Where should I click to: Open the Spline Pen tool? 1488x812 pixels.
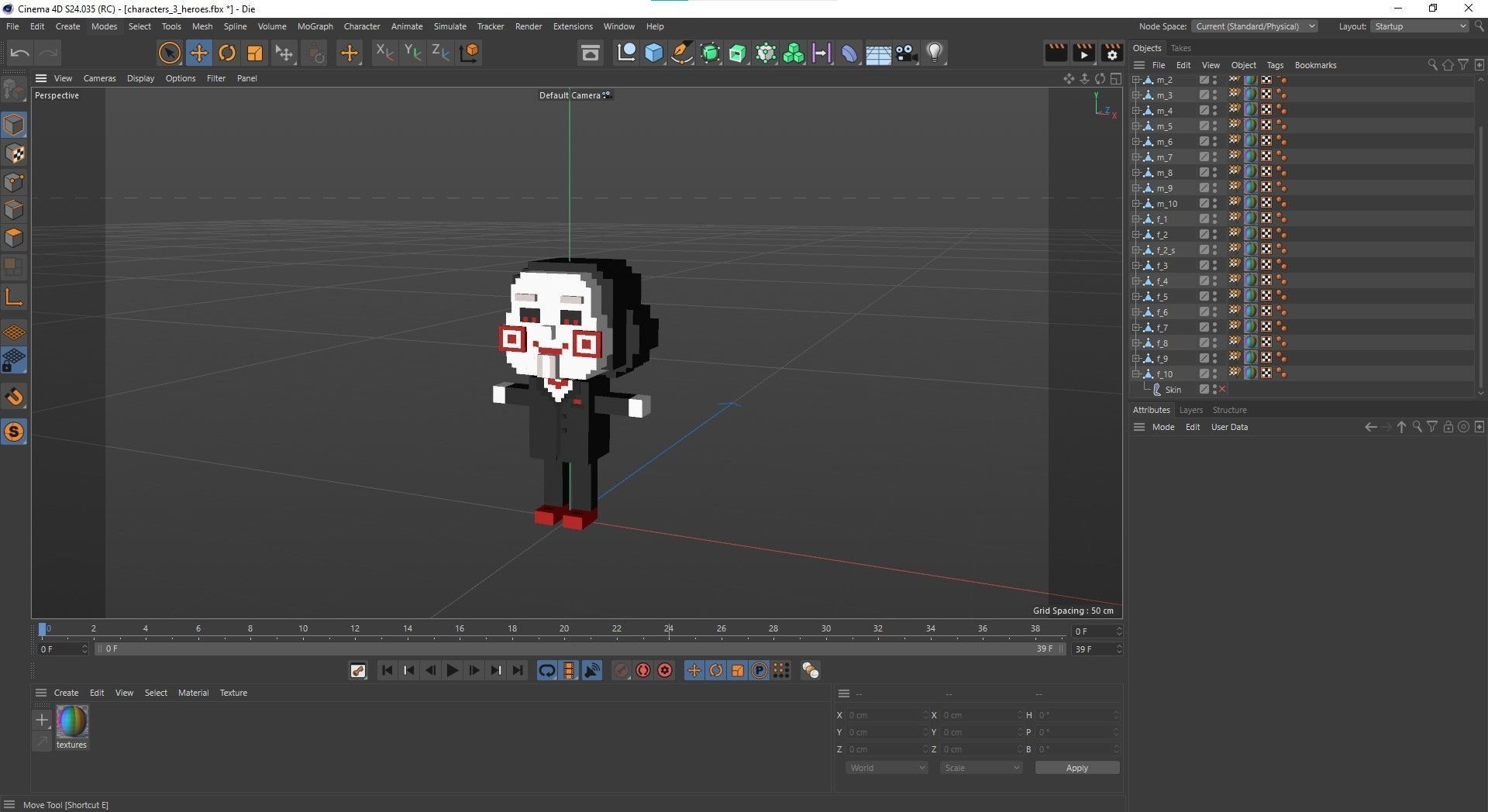(x=682, y=53)
